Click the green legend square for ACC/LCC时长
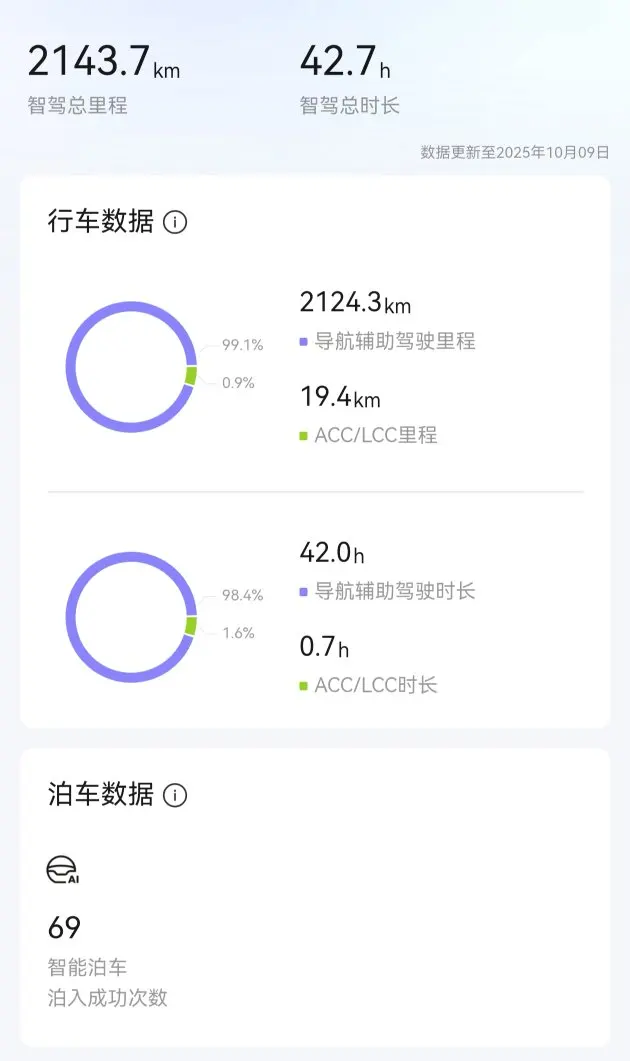Screen dimensions: 630x1061 pos(304,686)
